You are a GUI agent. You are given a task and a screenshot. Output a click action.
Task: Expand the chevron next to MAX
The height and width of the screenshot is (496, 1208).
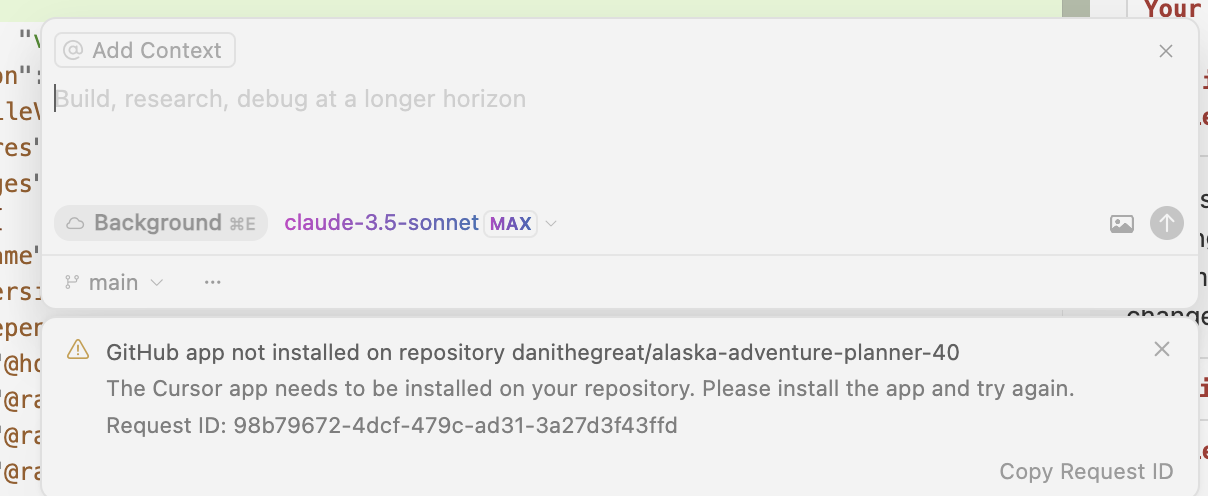coord(551,224)
